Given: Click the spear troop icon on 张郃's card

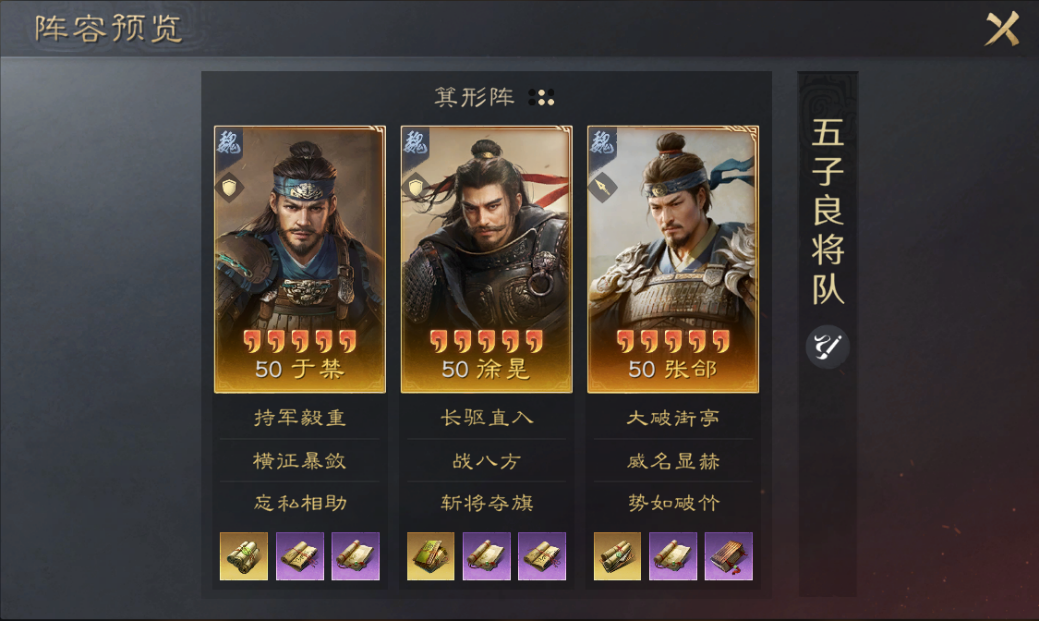Looking at the screenshot, I should tap(602, 188).
